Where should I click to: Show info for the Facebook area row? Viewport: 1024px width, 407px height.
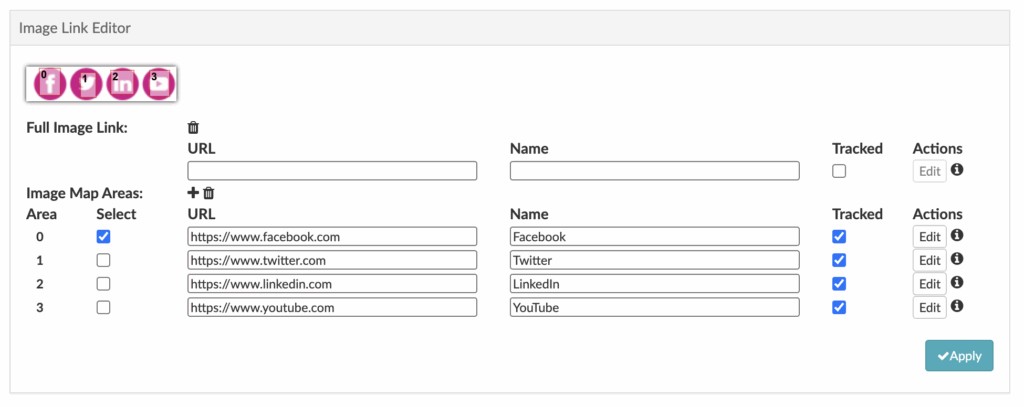point(956,236)
